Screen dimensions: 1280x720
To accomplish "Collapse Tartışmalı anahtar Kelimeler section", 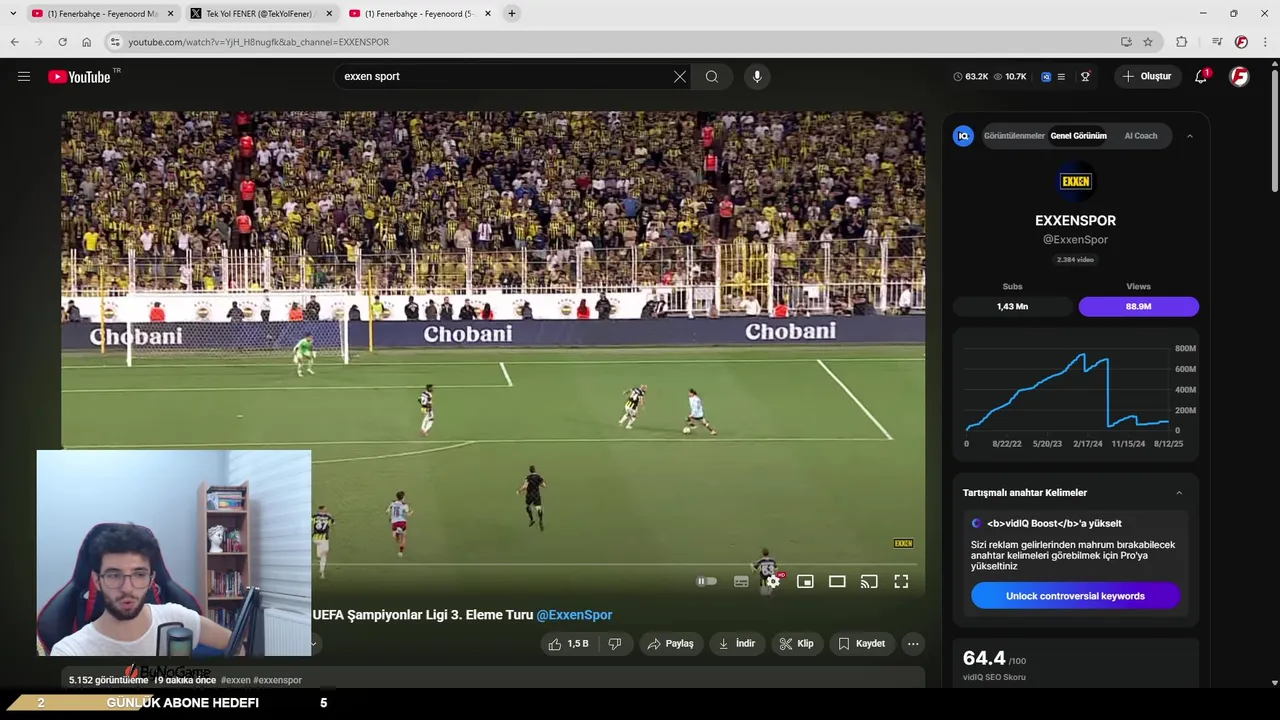I will (1179, 493).
